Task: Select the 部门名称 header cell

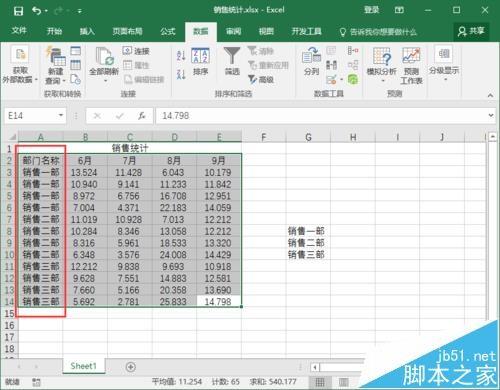Action: [x=41, y=161]
